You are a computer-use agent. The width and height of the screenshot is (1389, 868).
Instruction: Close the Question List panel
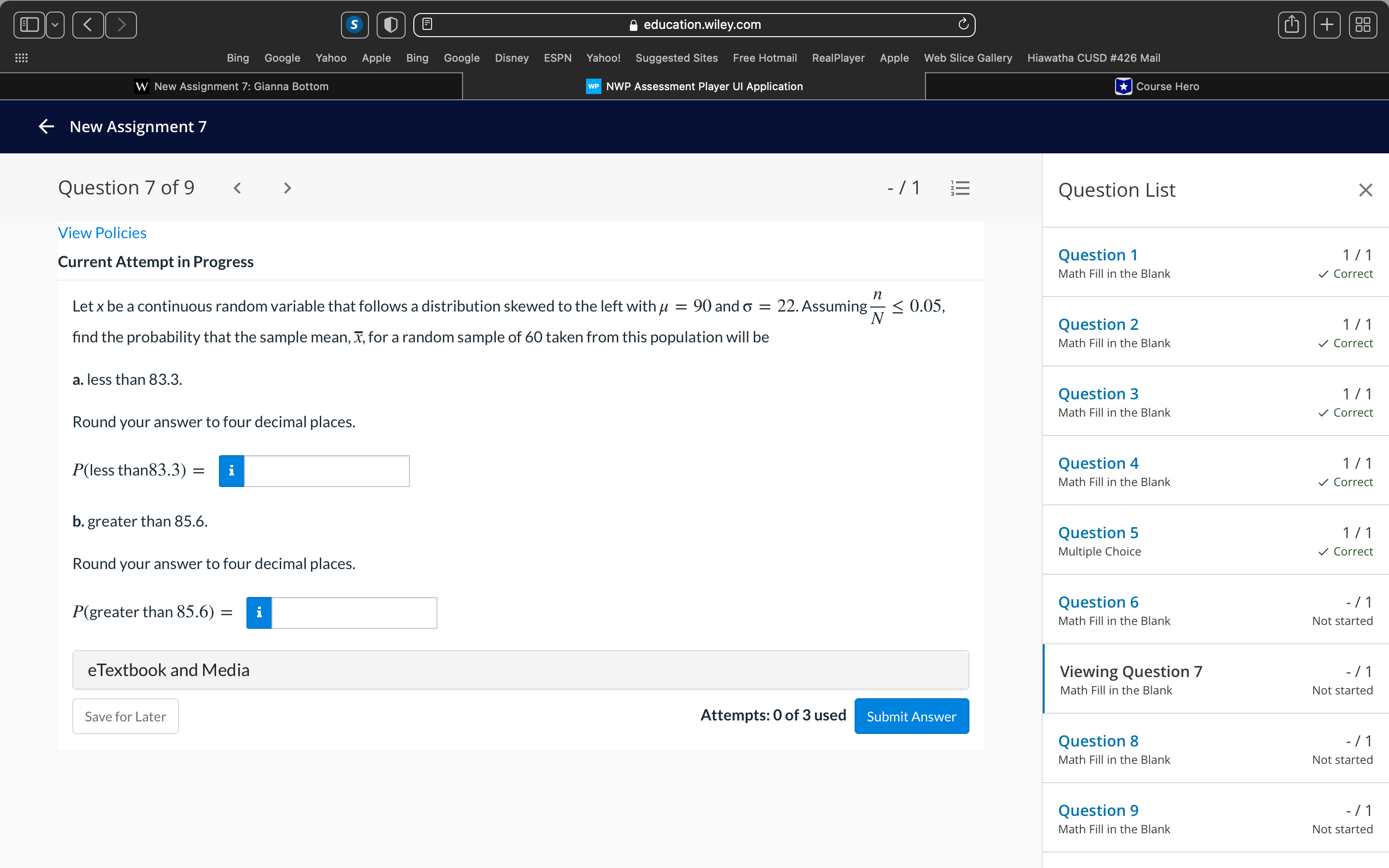pos(1365,190)
